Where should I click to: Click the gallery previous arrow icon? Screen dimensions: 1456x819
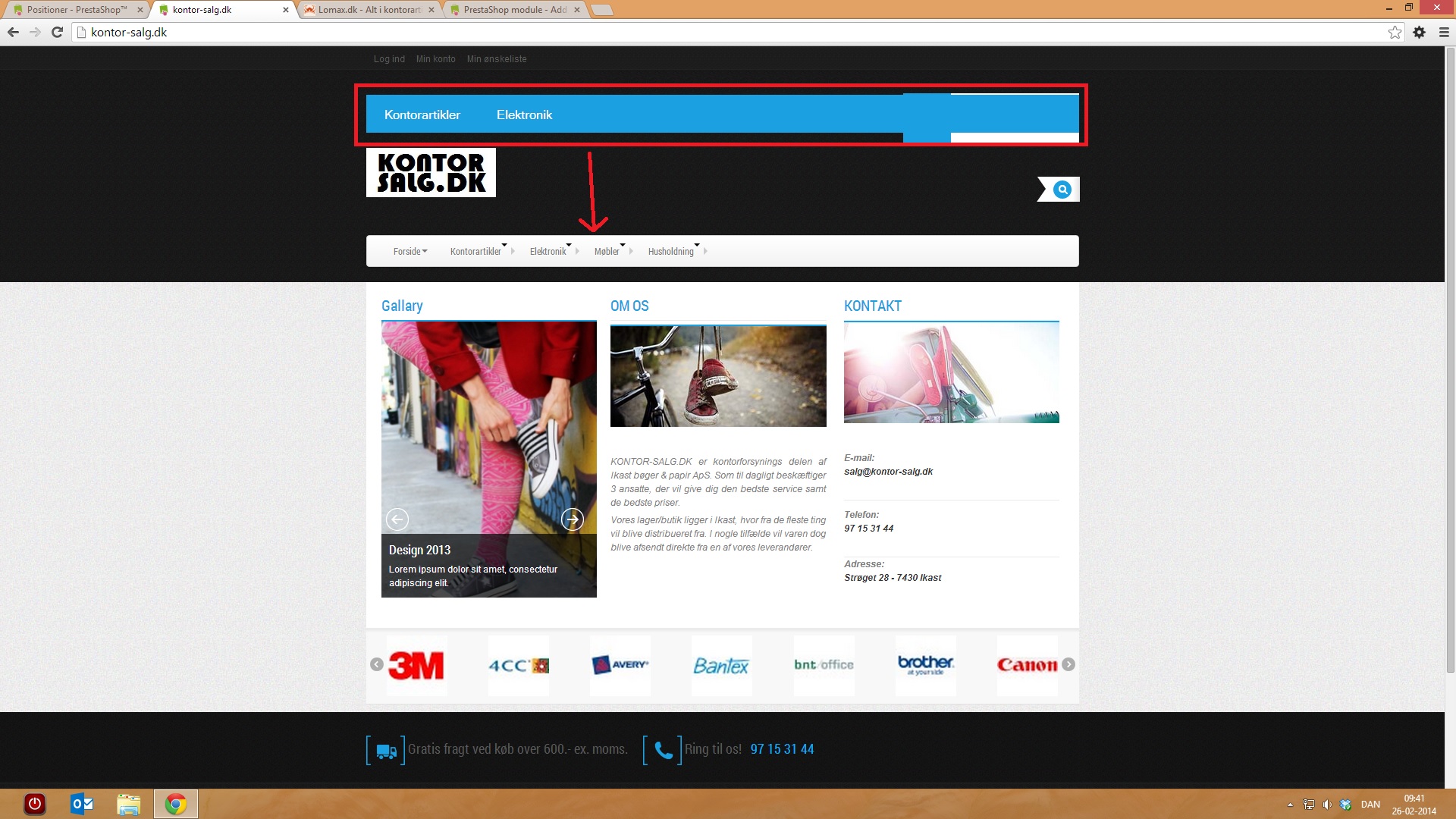397,519
